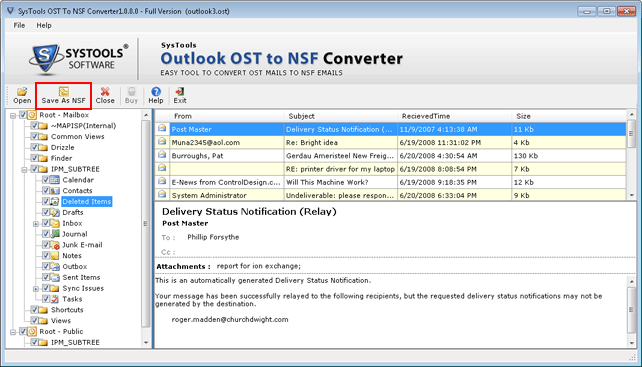Open the File menu
The height and width of the screenshot is (367, 642).
(19, 25)
